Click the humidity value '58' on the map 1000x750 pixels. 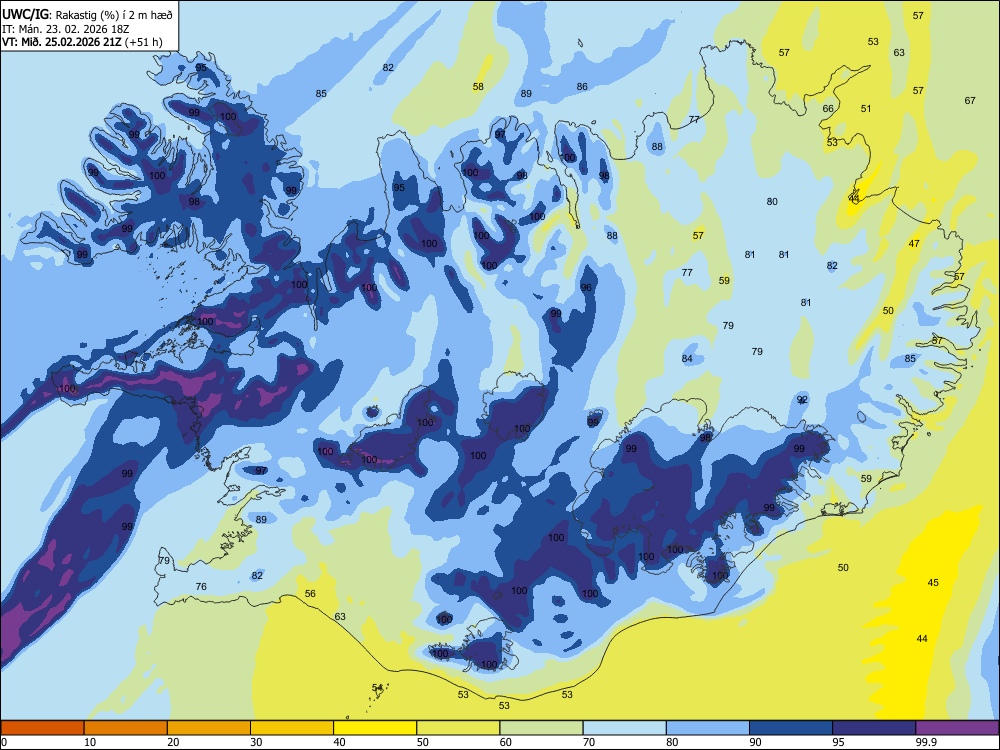pyautogui.click(x=478, y=87)
